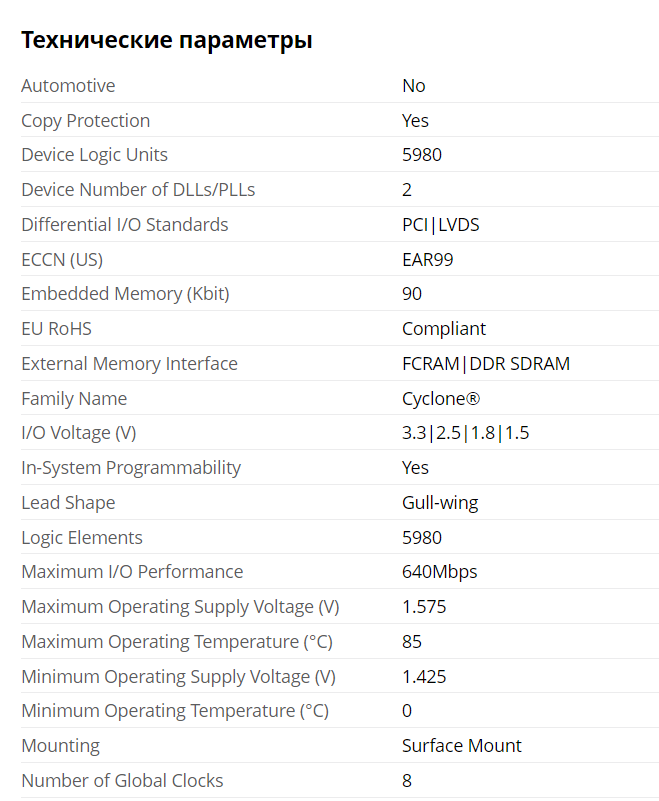659x801 pixels.
Task: Click the "FCRAM|DDR SDRAM" value
Action: pos(485,364)
